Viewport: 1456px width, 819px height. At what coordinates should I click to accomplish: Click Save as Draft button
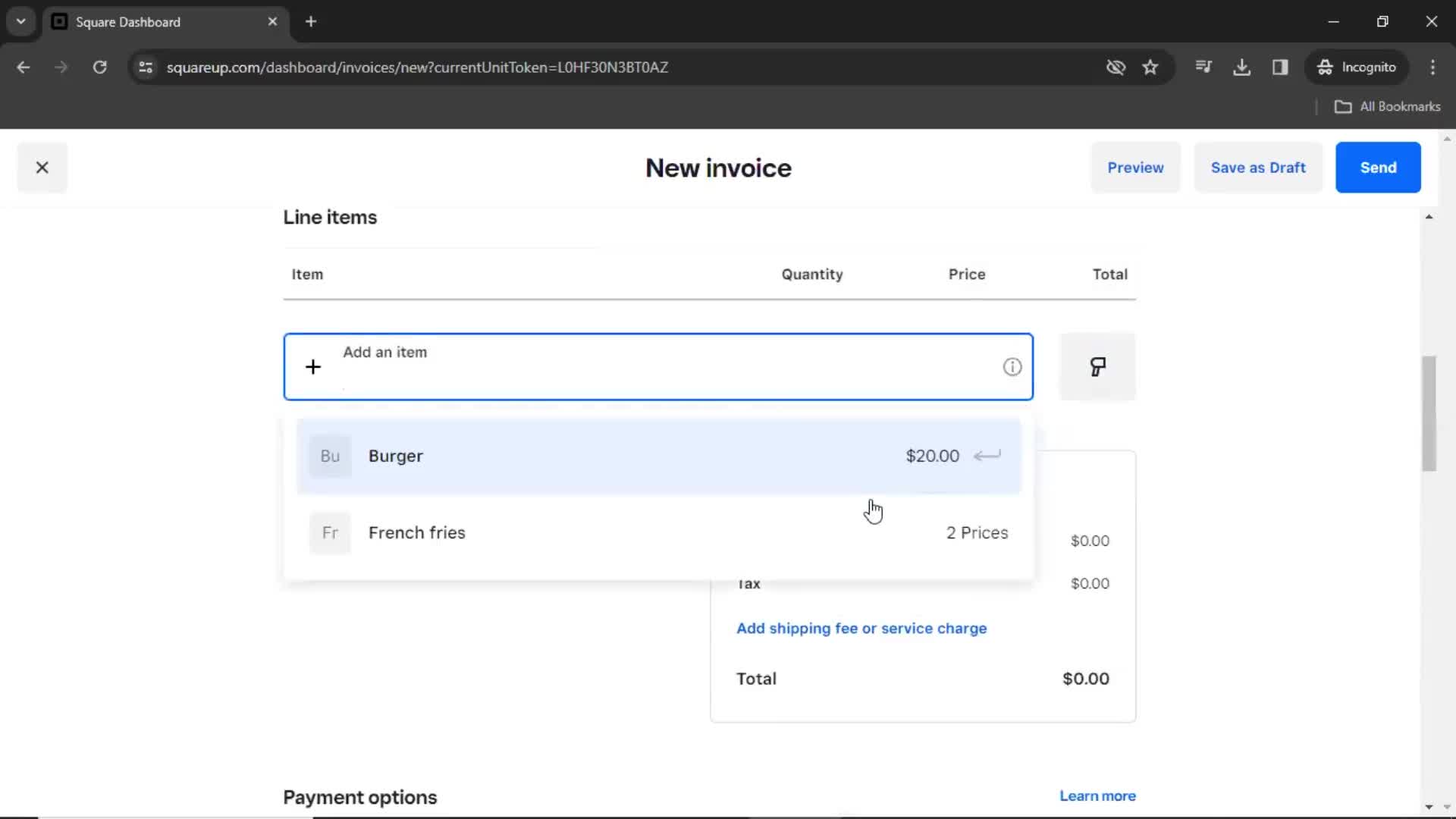click(1258, 167)
